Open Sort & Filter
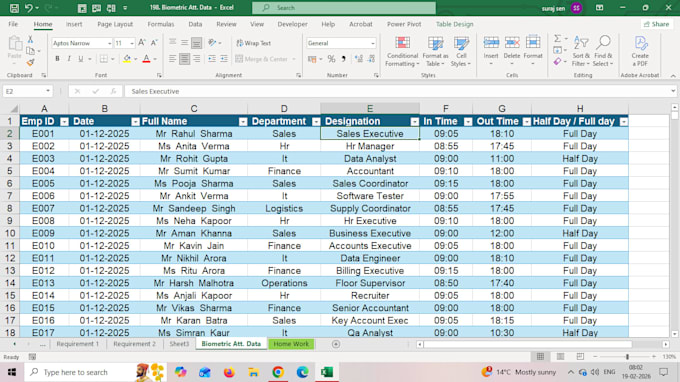The height and width of the screenshot is (382, 680). (x=581, y=52)
